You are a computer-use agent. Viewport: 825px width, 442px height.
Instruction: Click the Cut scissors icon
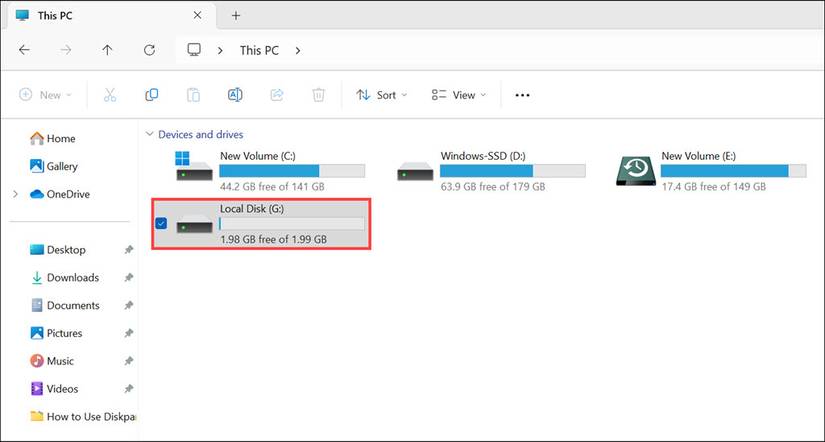click(x=109, y=95)
